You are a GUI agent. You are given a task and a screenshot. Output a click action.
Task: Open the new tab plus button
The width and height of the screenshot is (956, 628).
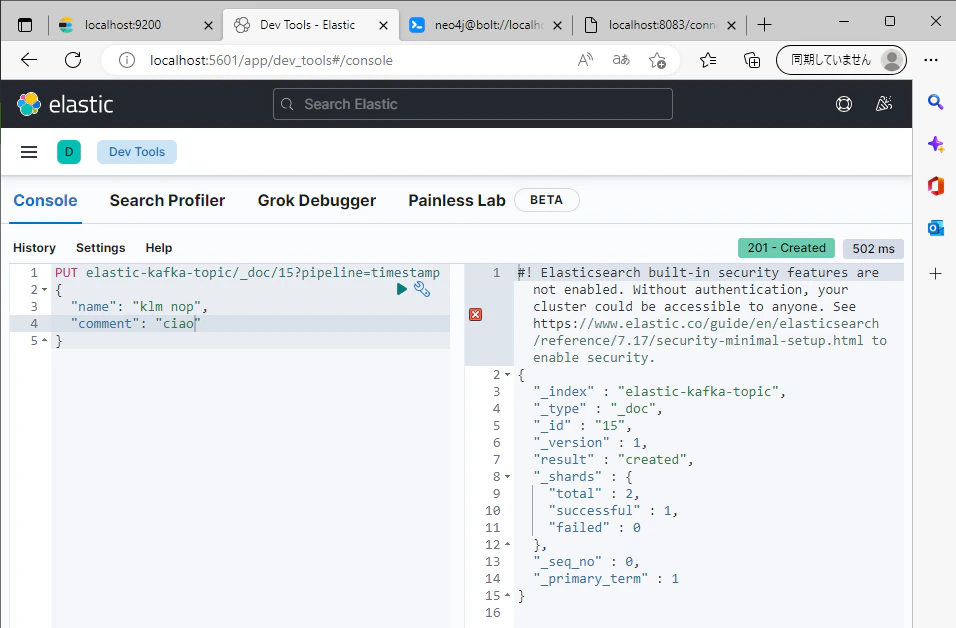coord(764,25)
